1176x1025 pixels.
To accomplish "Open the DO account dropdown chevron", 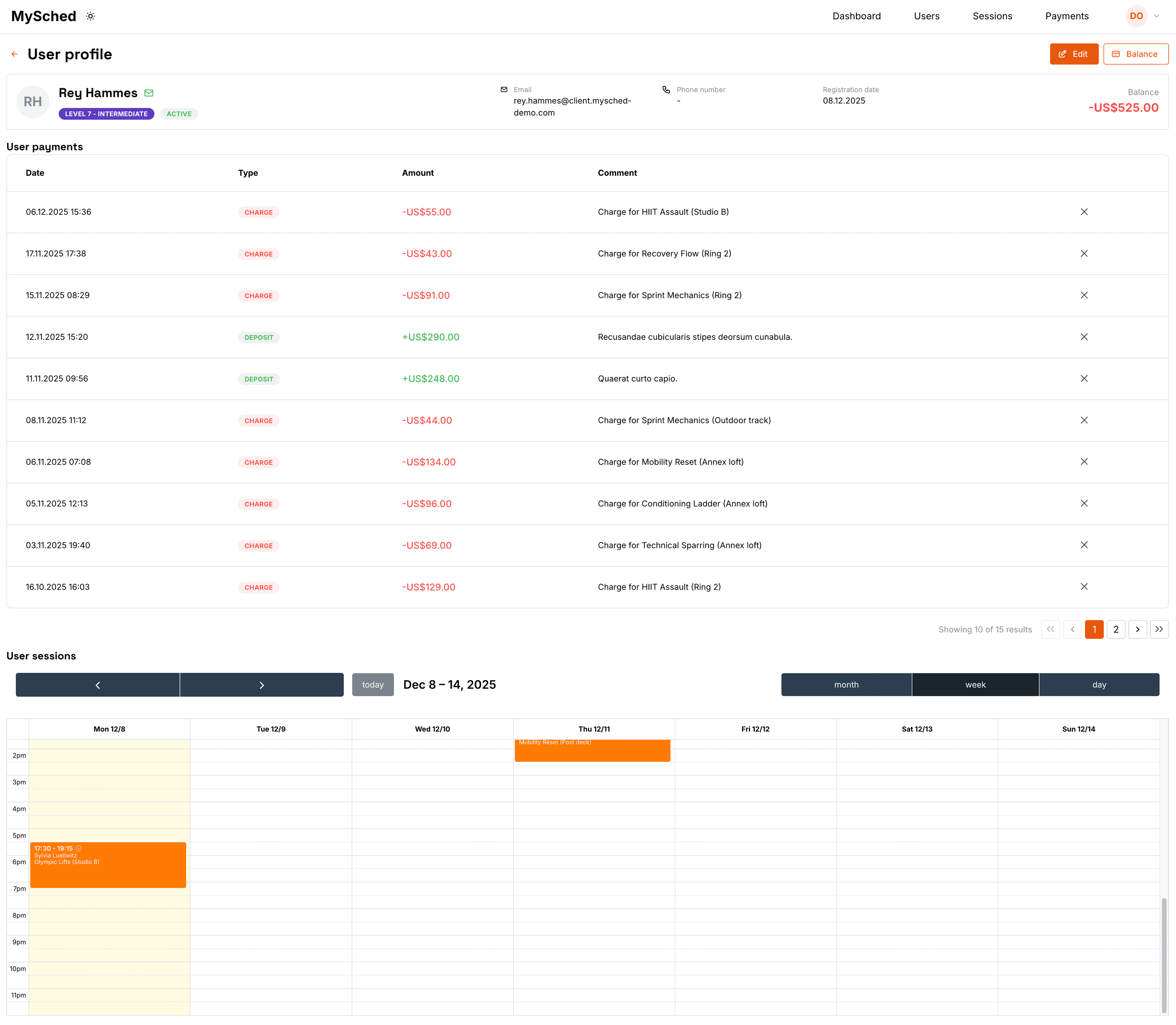I will [x=1157, y=16].
